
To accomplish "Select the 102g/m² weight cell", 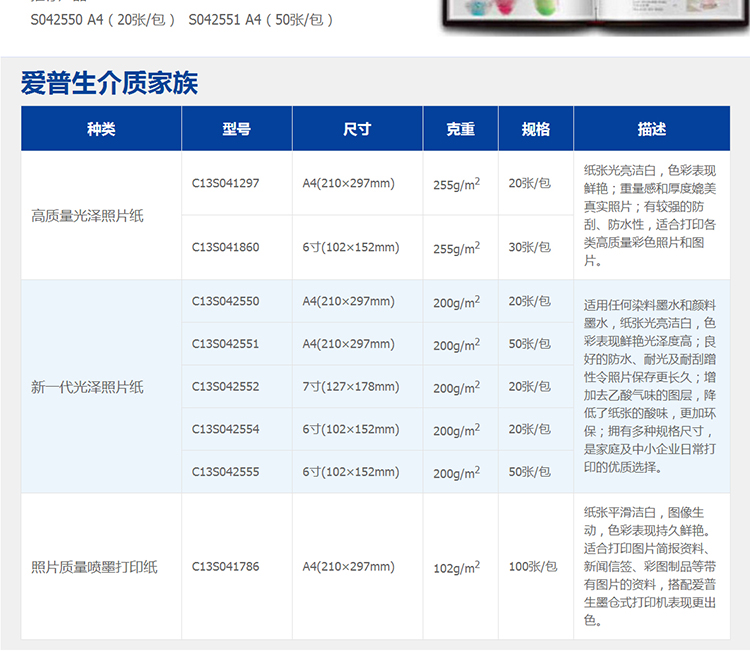I will 456,567.
